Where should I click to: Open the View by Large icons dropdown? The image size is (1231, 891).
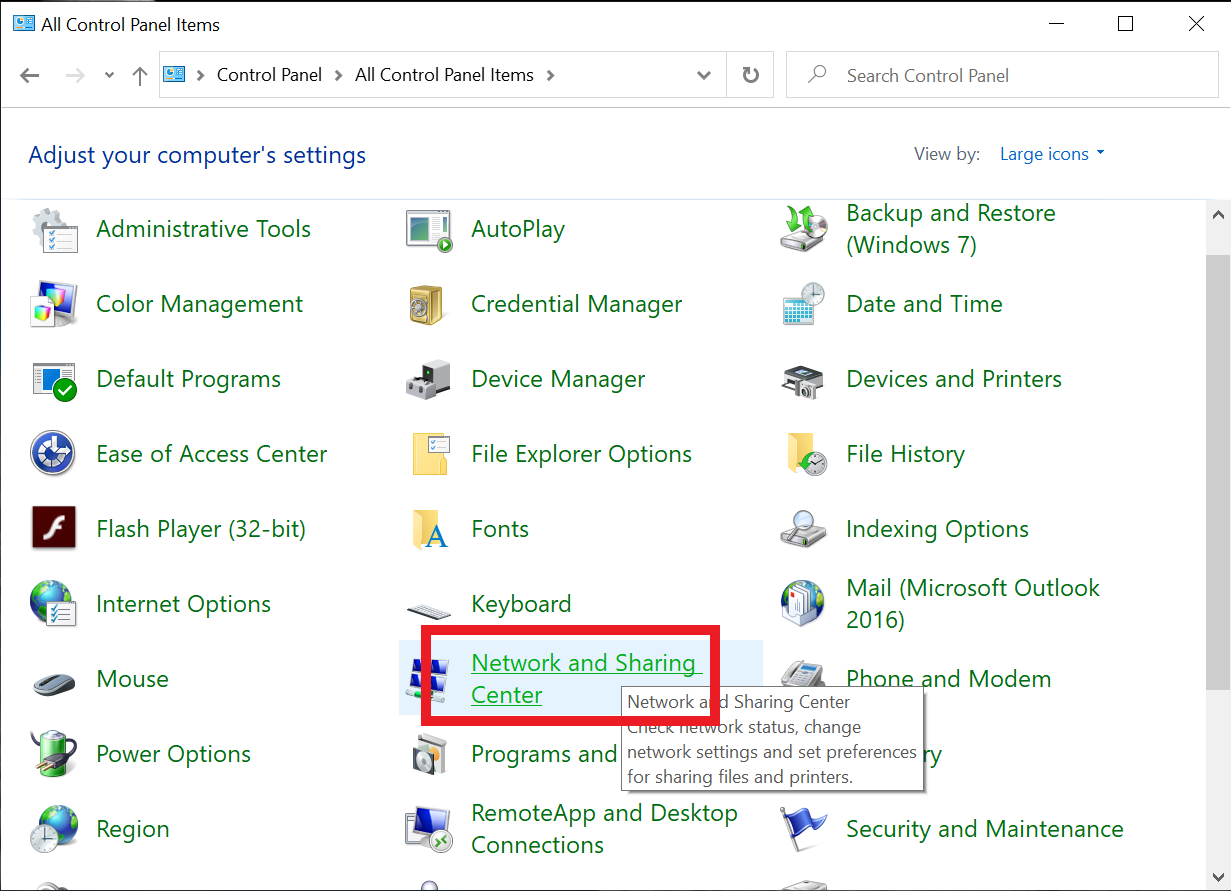tap(1052, 154)
